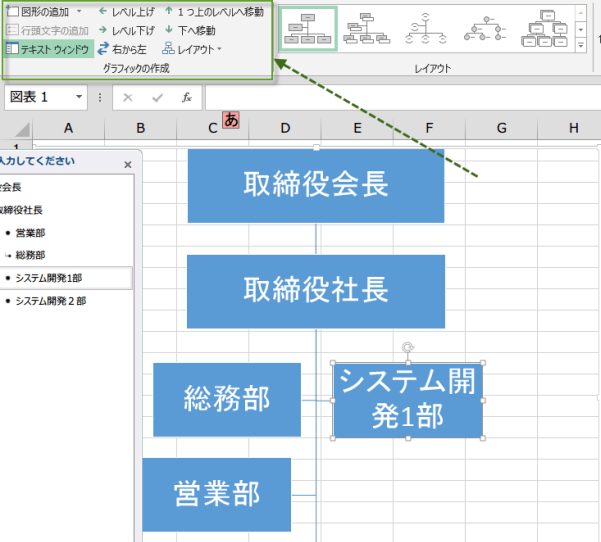Image resolution: width=601 pixels, height=542 pixels.
Task: Close the SmartArt text pane
Action: click(x=128, y=164)
